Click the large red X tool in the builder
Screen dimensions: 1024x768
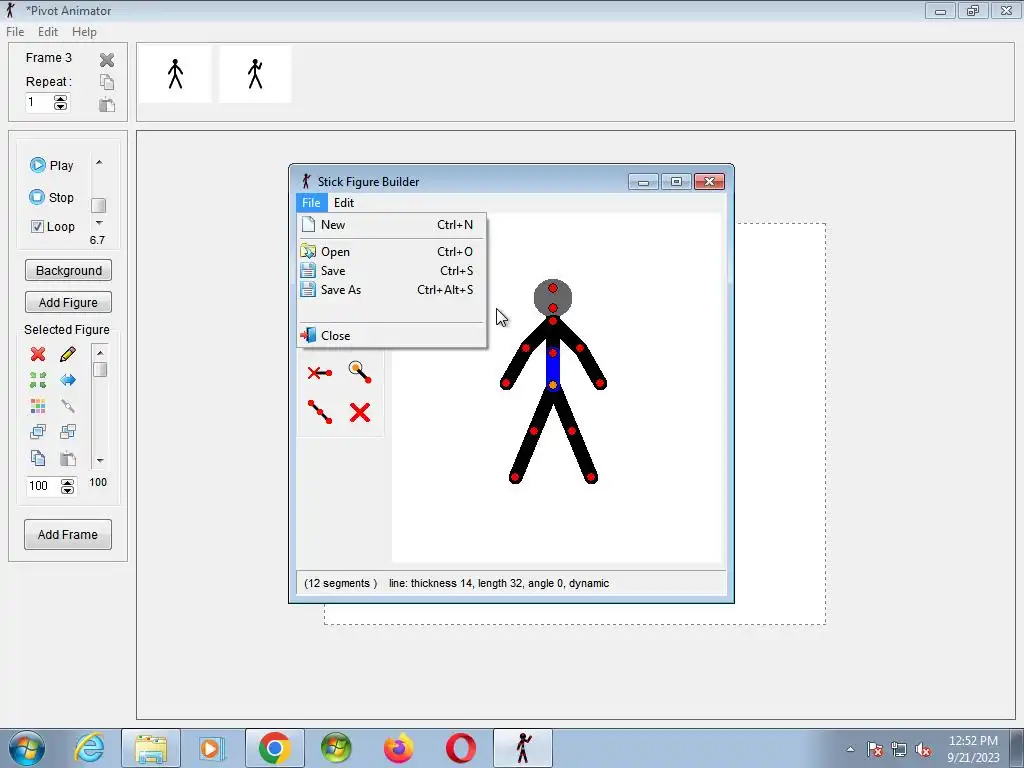pyautogui.click(x=360, y=412)
